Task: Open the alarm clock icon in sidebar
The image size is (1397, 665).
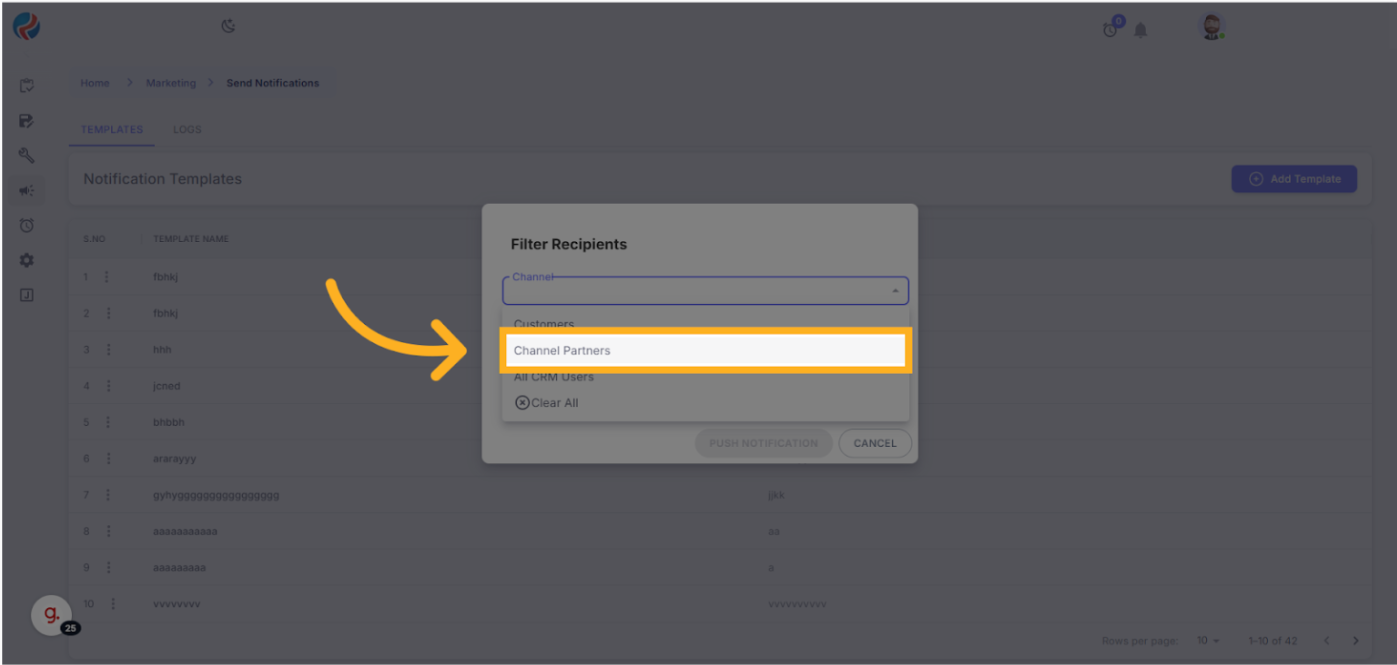Action: click(27, 225)
